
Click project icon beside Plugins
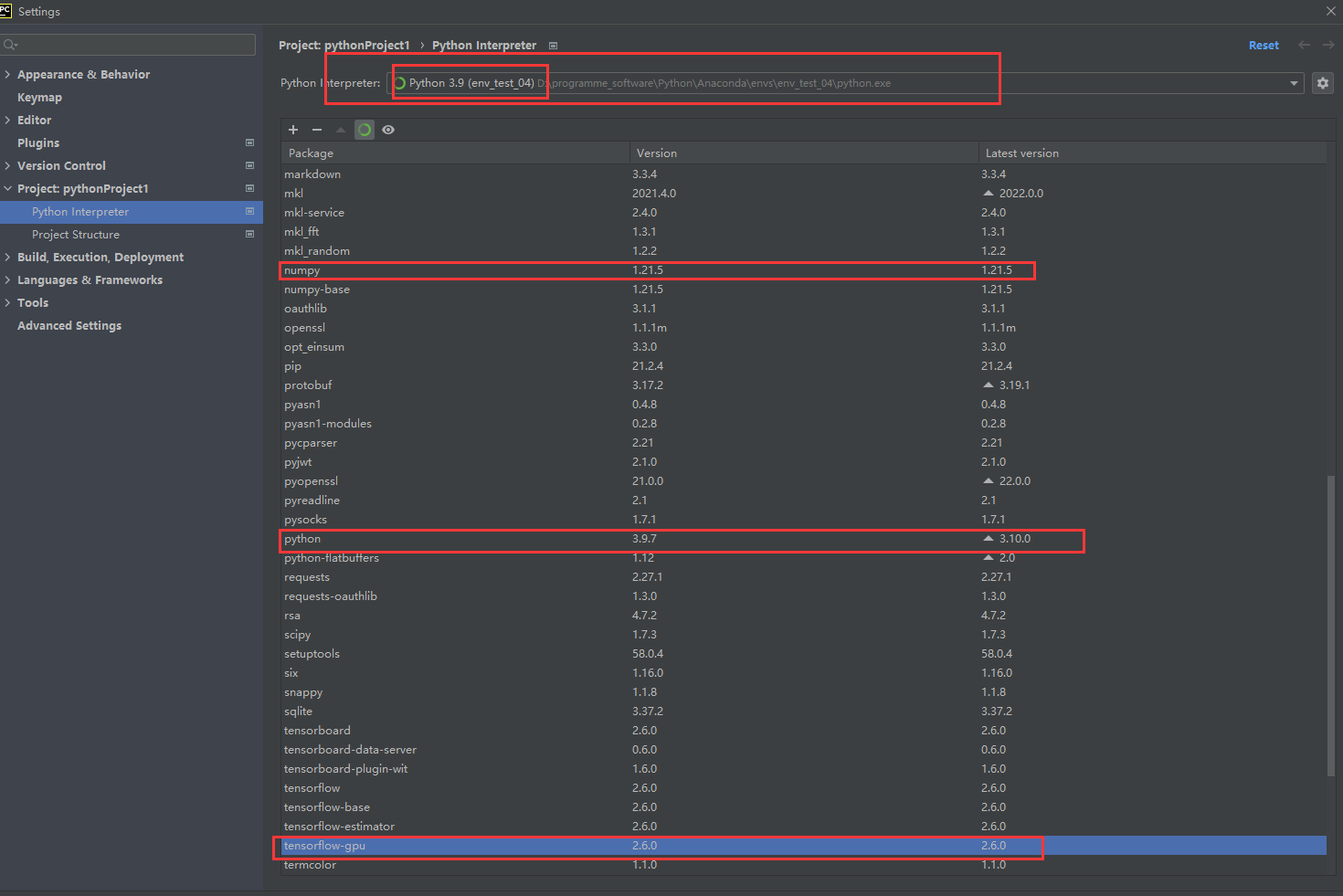point(250,142)
